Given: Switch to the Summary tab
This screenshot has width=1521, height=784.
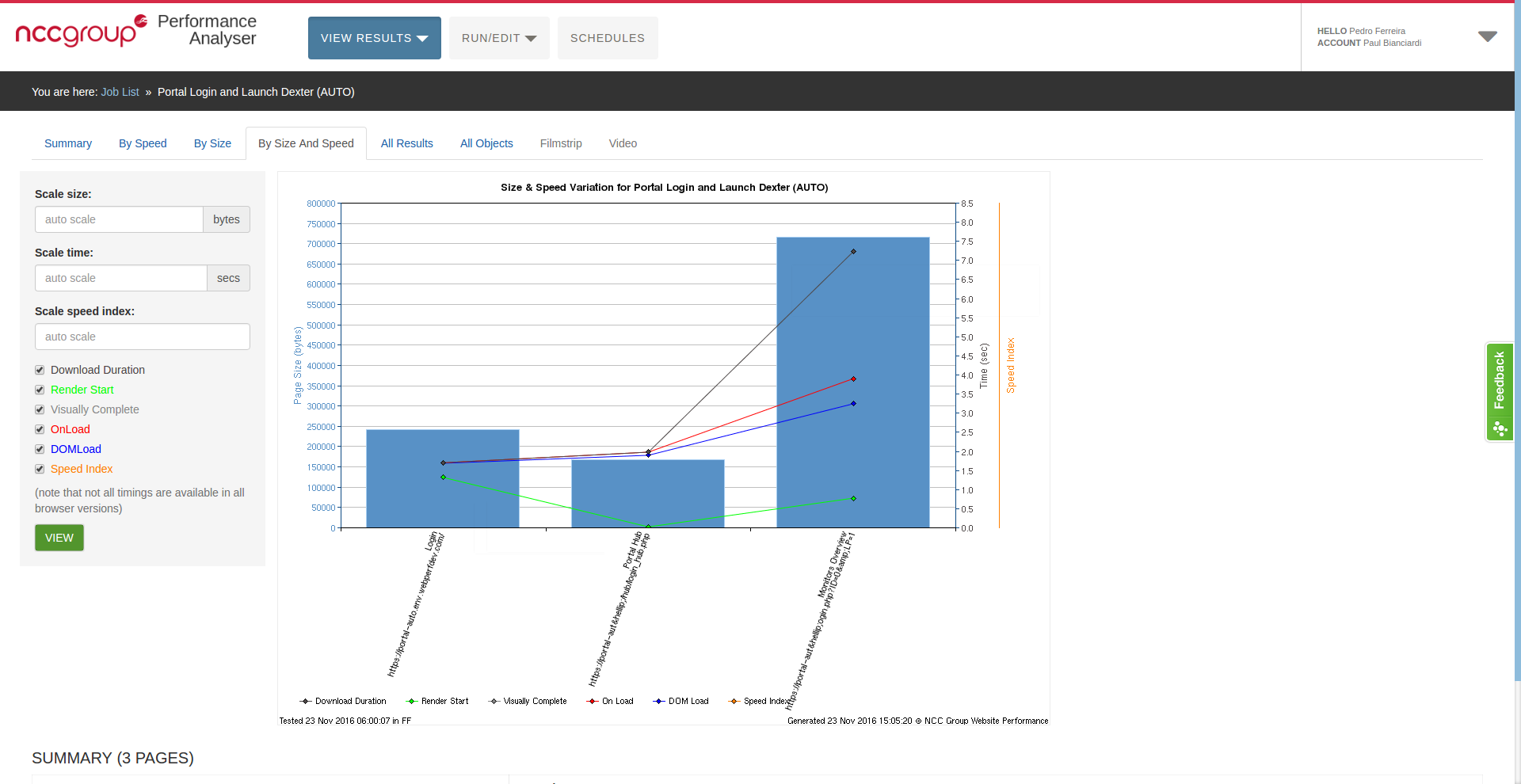Looking at the screenshot, I should point(68,143).
